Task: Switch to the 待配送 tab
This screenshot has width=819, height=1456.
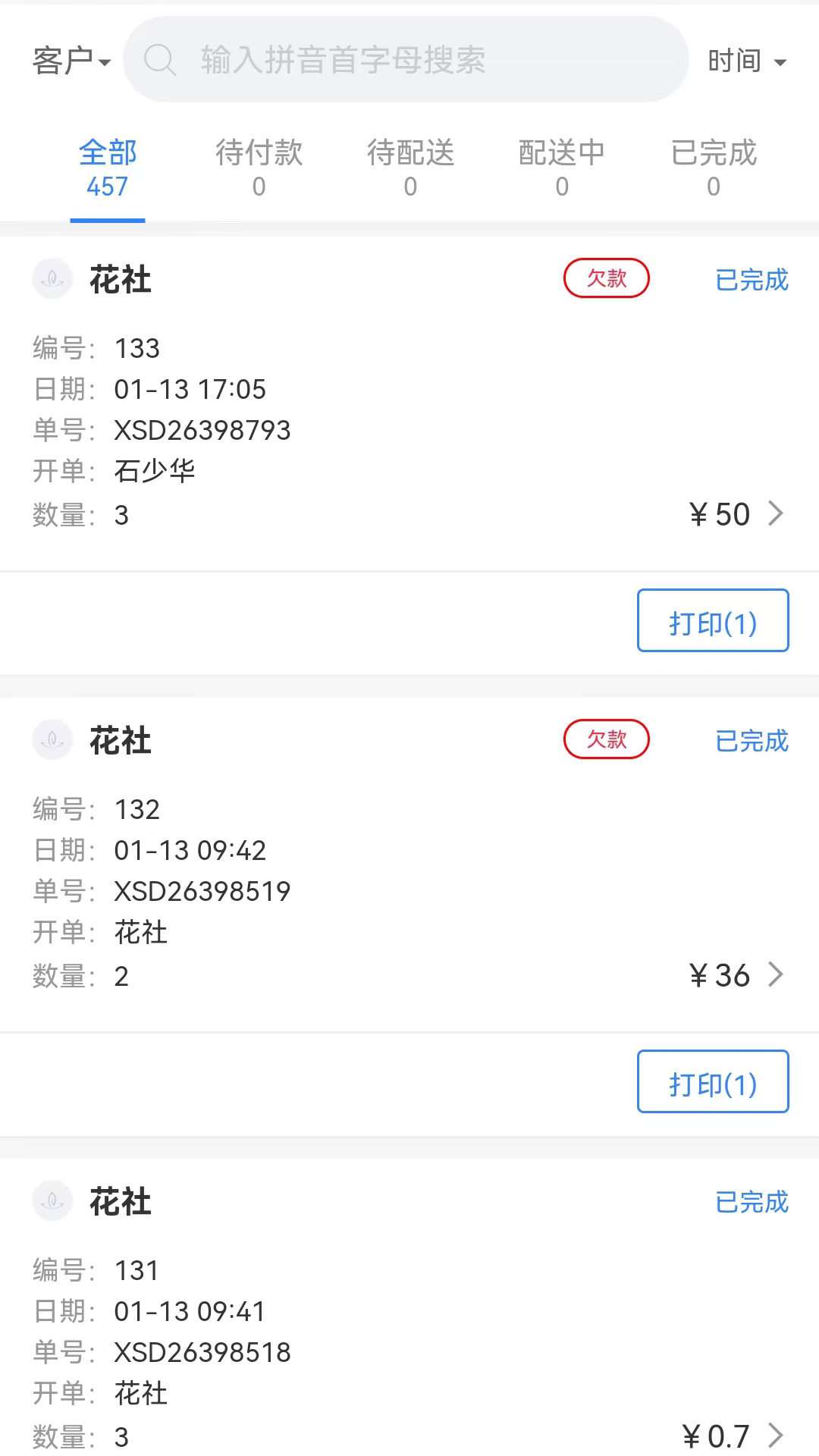Action: coord(410,168)
